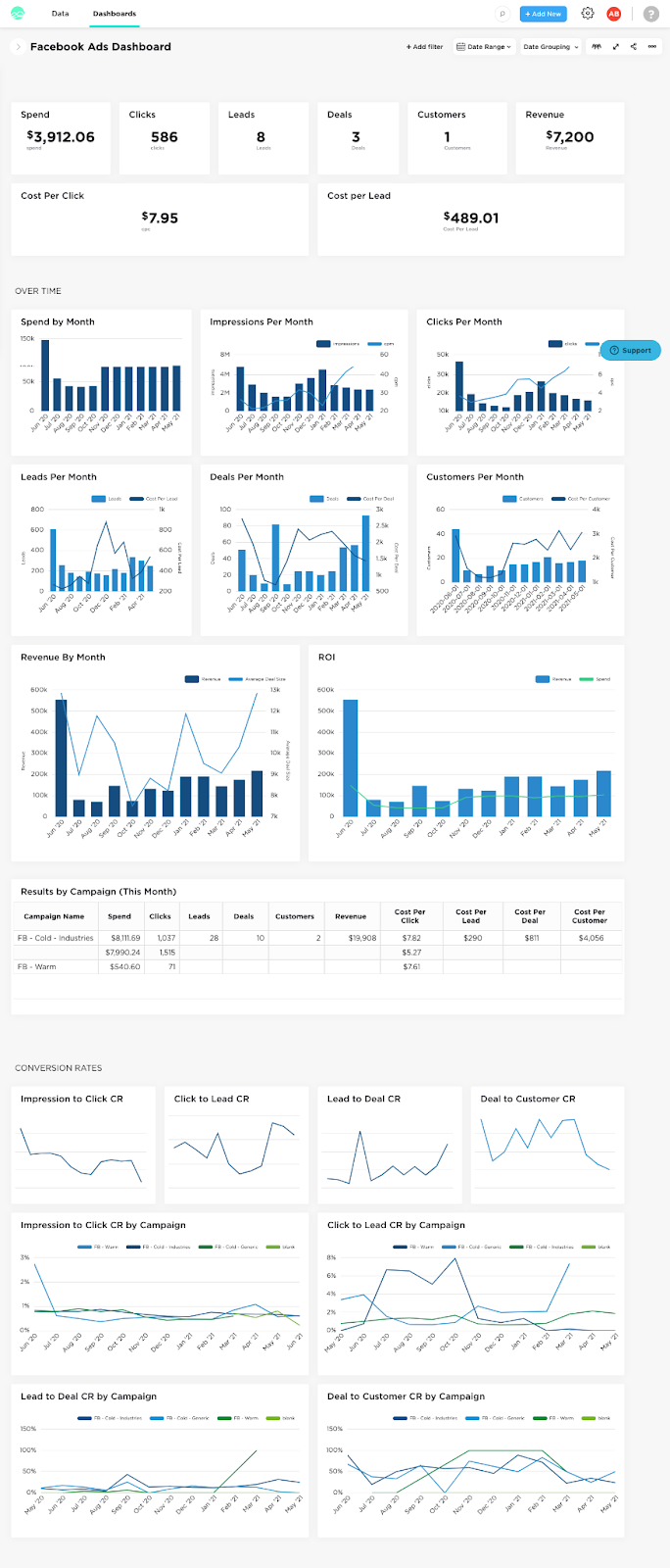
Task: Open the Date Grouping dropdown
Action: tap(550, 46)
